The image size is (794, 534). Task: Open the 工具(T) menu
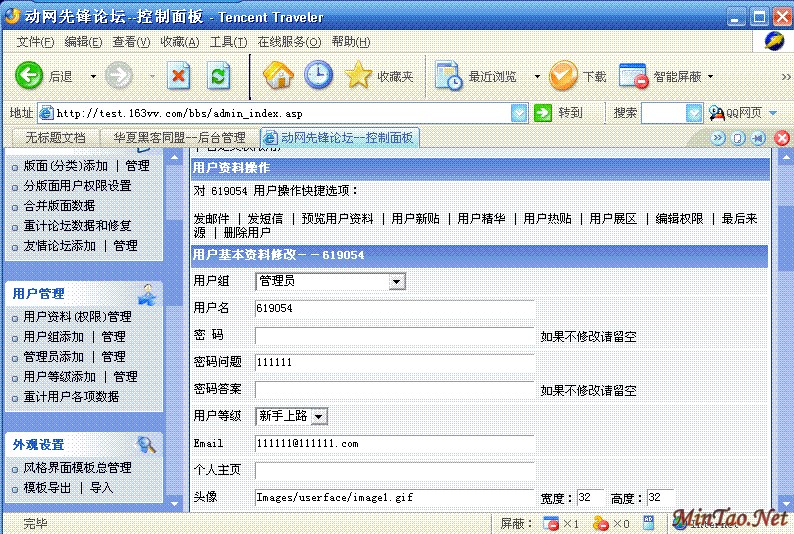click(x=228, y=41)
